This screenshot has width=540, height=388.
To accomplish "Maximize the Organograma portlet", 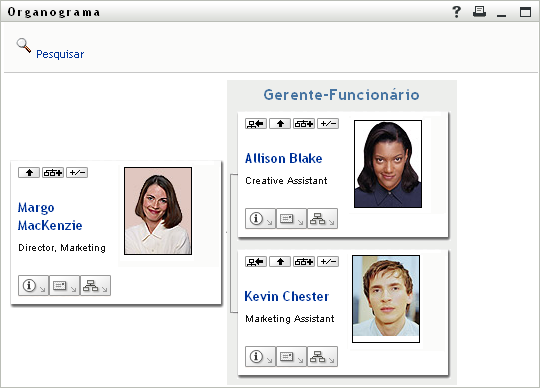I will (x=526, y=12).
